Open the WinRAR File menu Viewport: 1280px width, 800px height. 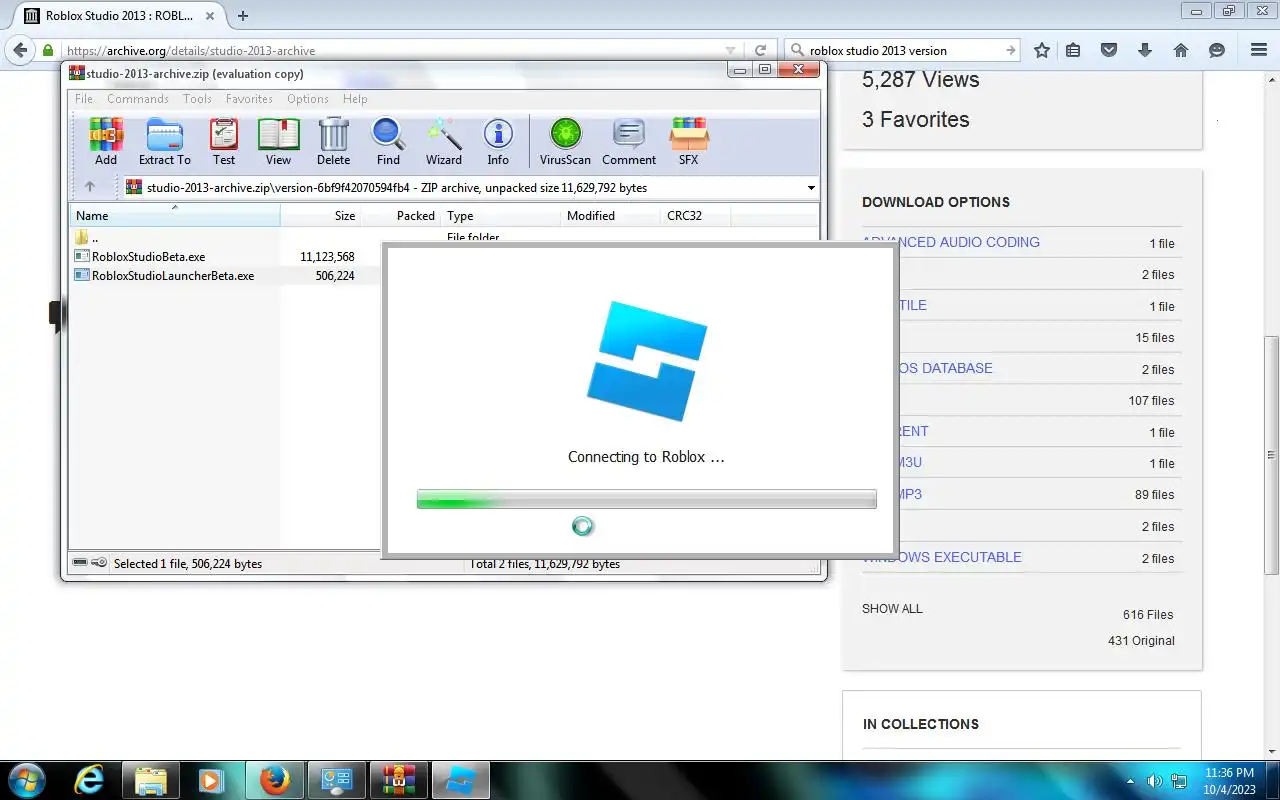click(84, 99)
